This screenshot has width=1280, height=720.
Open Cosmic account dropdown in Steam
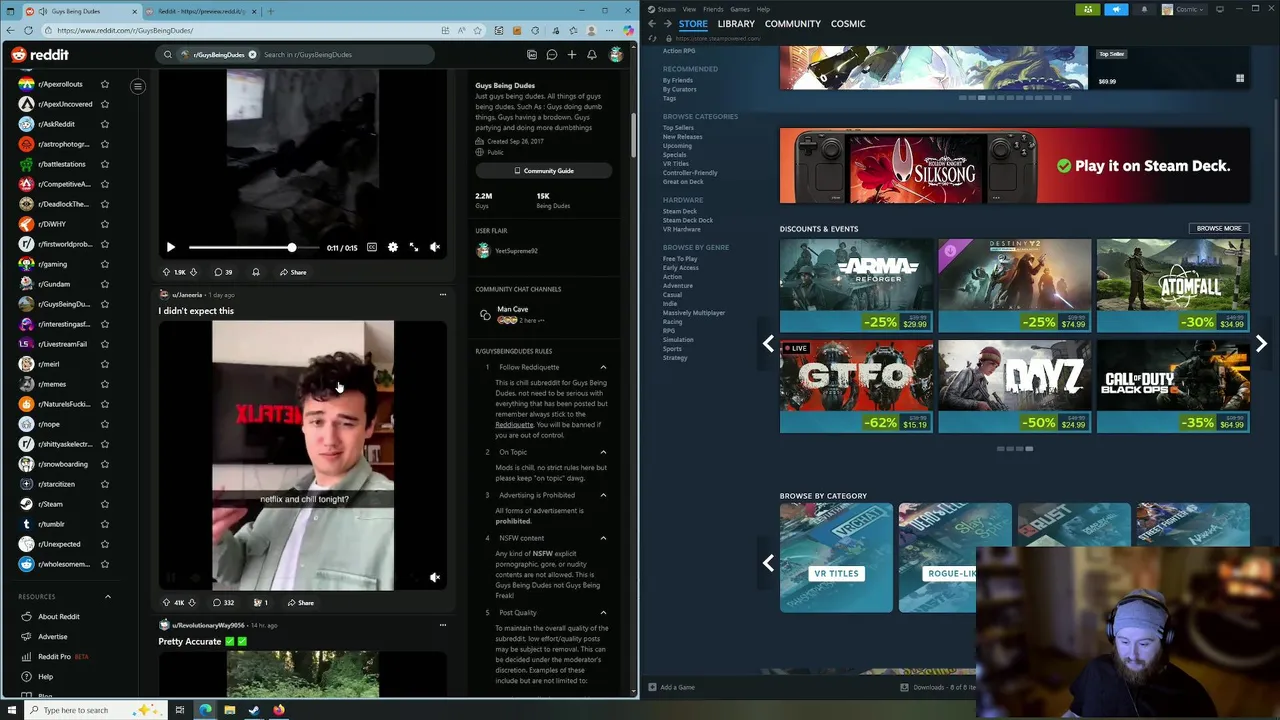click(x=1183, y=10)
